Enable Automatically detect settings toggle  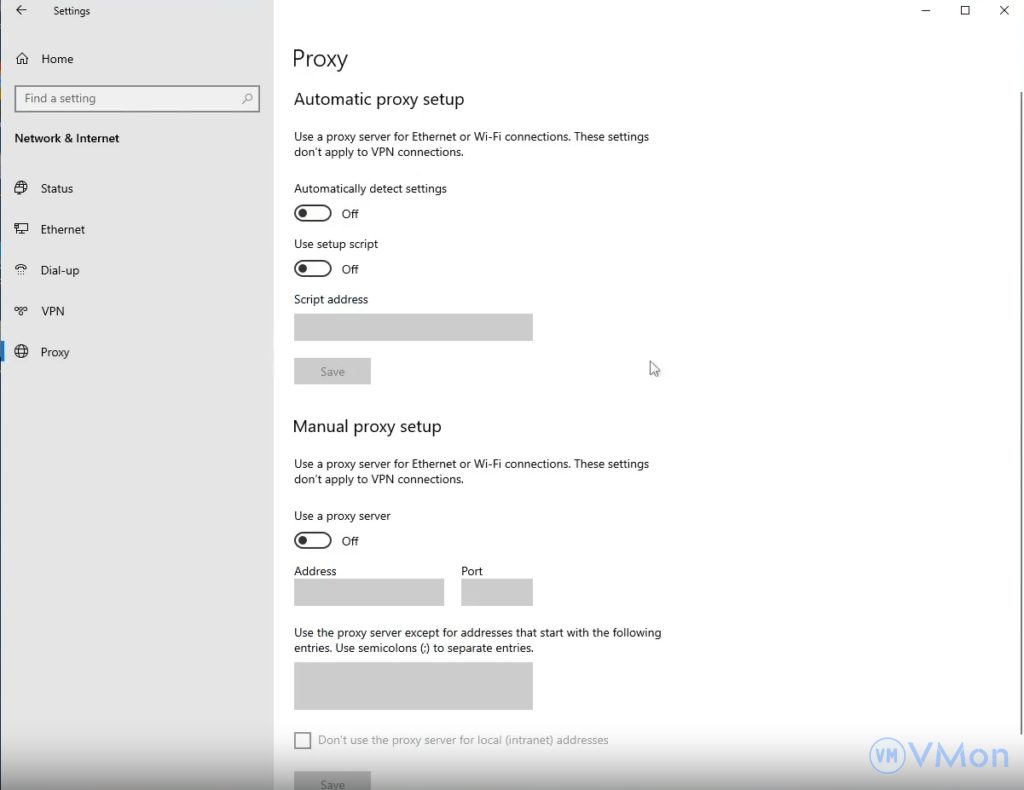tap(313, 214)
